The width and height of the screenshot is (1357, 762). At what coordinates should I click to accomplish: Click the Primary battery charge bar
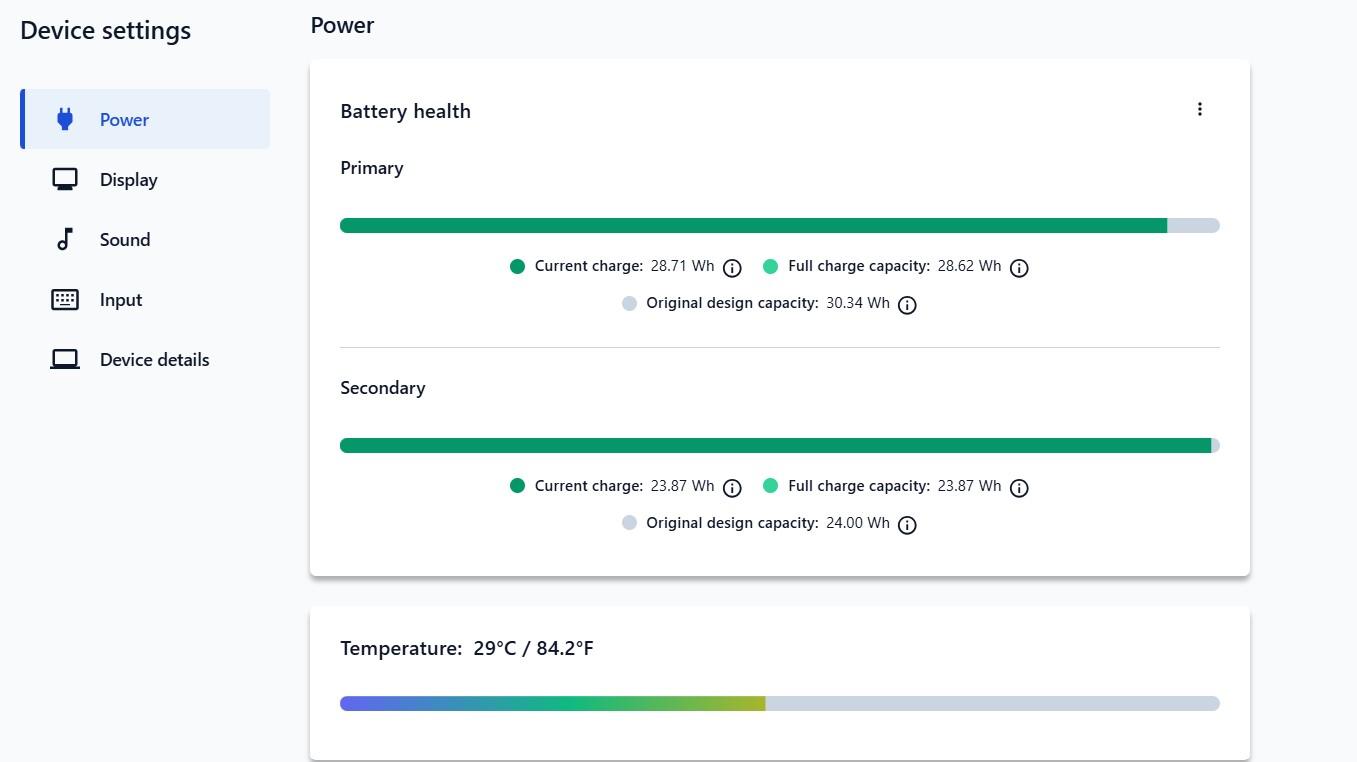tap(780, 226)
